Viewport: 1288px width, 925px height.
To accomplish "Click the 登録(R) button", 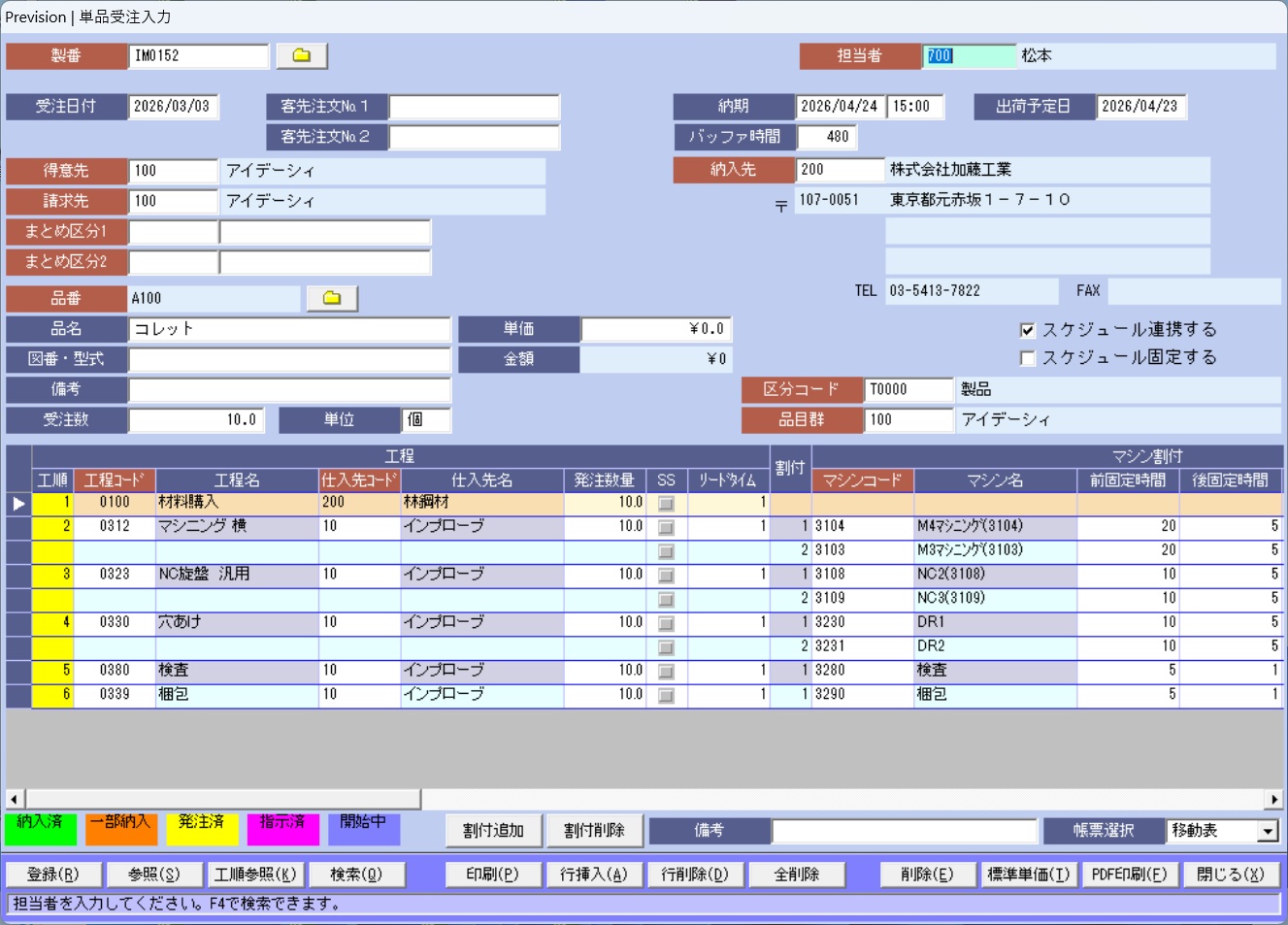I will tap(52, 875).
